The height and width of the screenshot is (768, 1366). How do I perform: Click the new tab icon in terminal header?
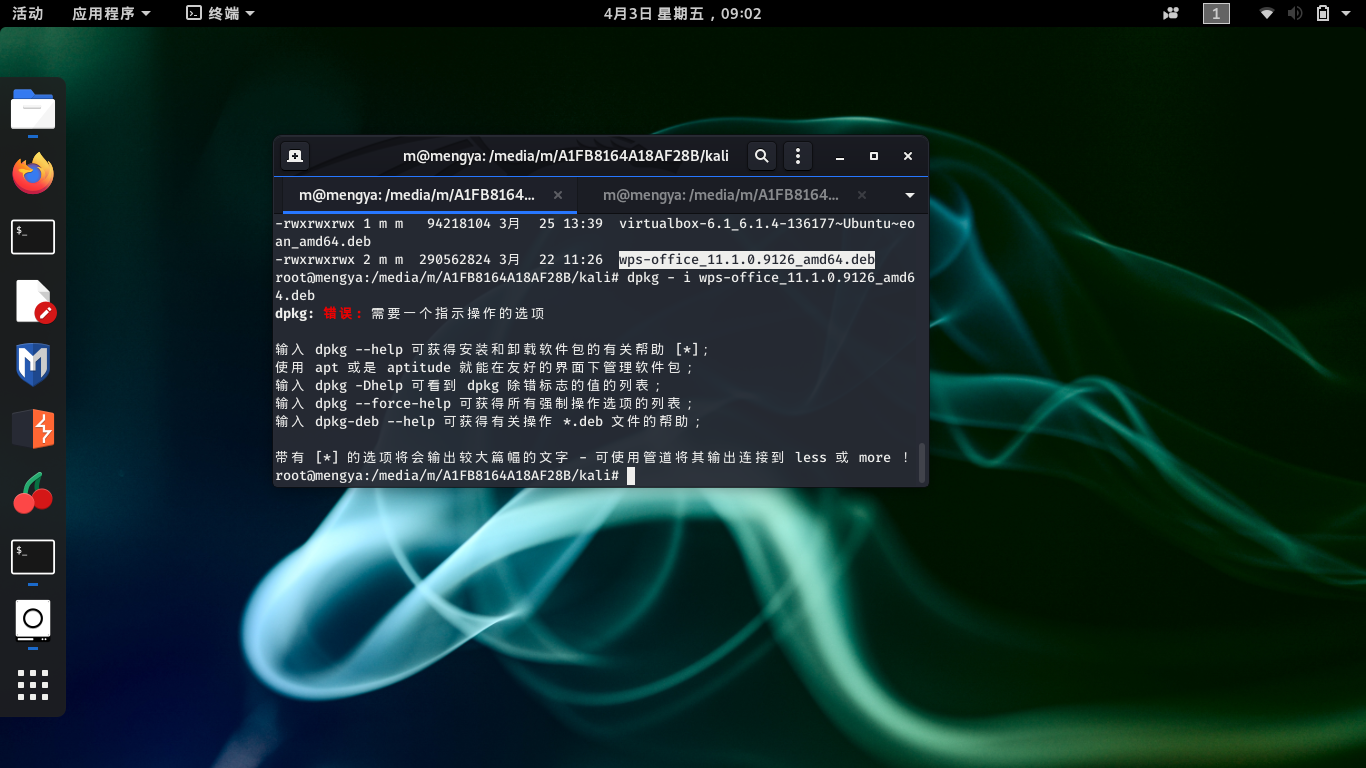pyautogui.click(x=294, y=156)
